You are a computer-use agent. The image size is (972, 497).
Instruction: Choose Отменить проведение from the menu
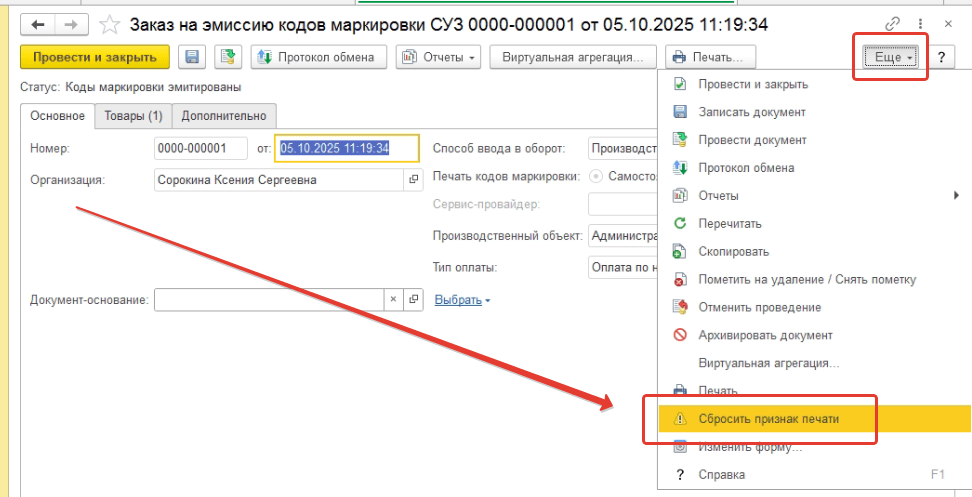[x=759, y=307]
